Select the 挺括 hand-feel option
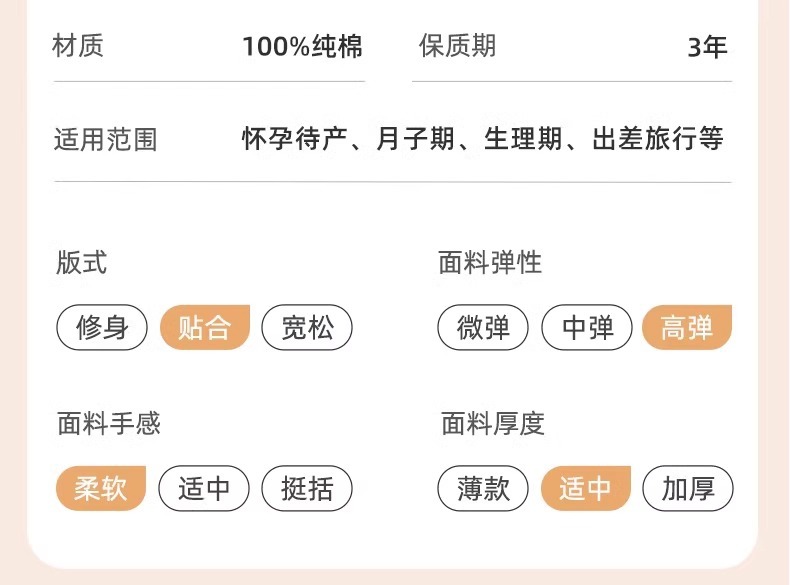Viewport: 790px width, 585px height. (307, 489)
